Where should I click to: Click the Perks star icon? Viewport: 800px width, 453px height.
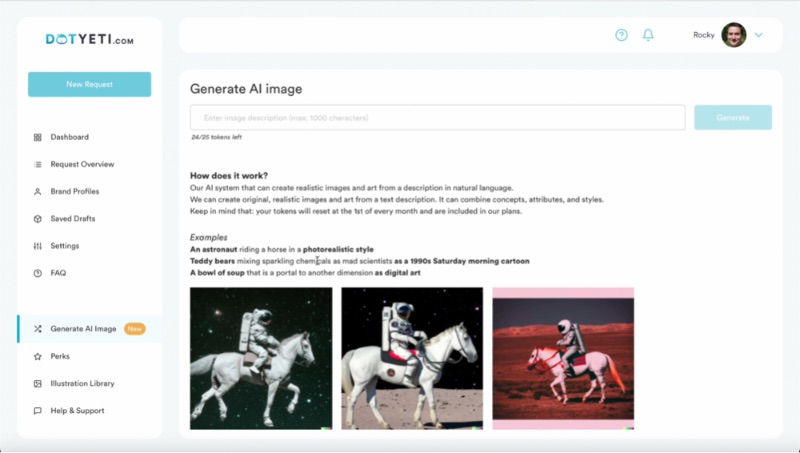38,357
